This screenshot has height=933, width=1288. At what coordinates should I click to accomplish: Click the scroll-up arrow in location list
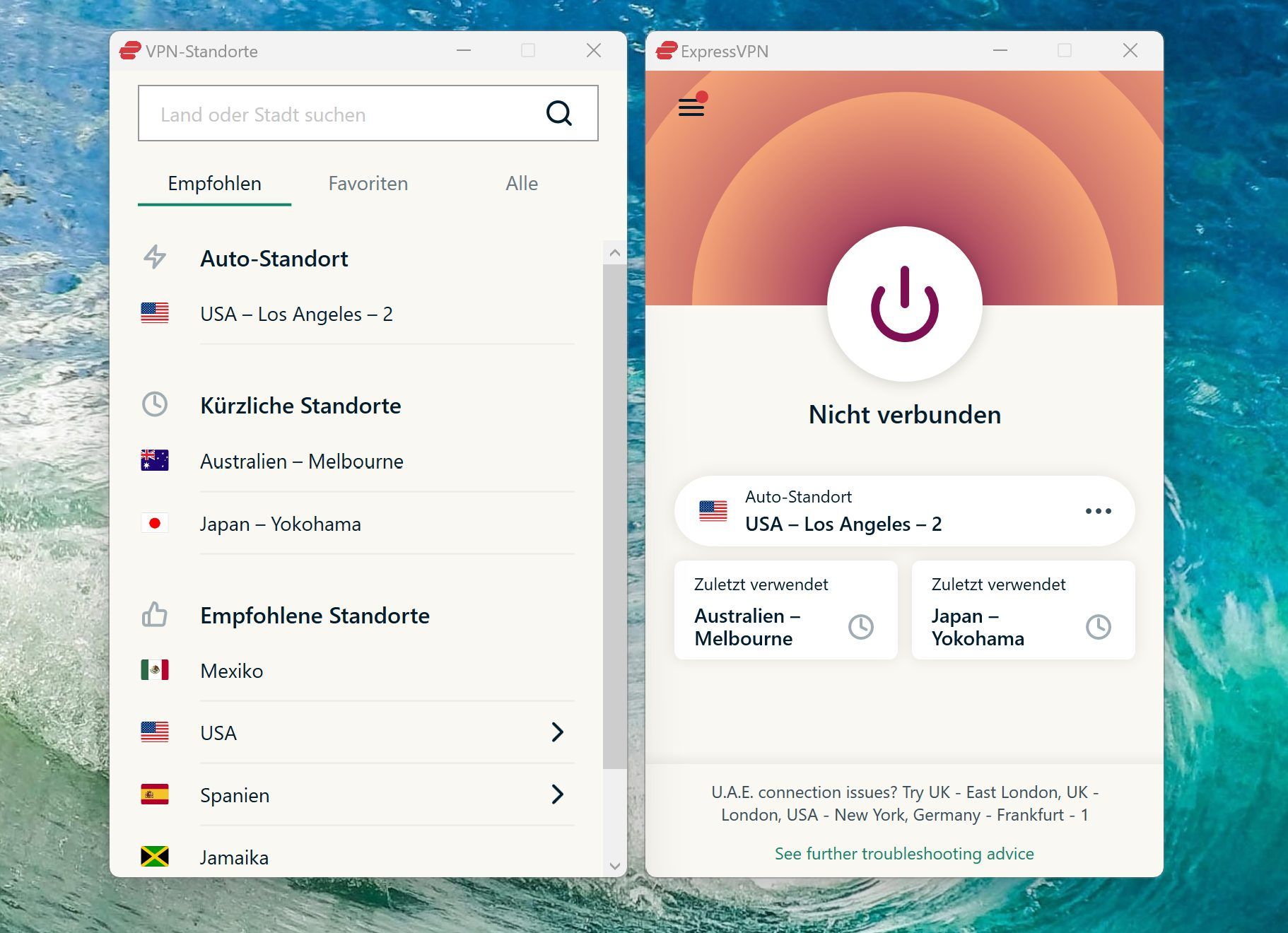click(614, 252)
